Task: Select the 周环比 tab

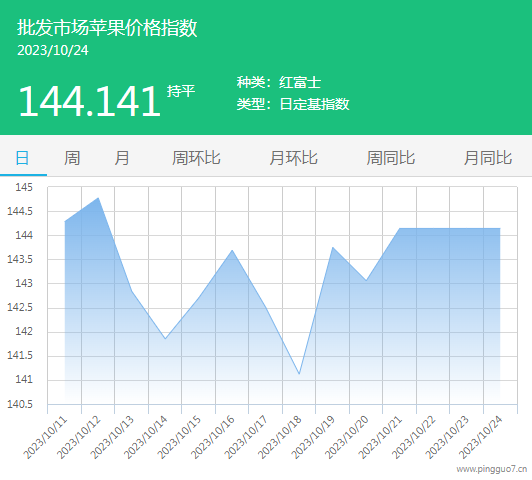Action: click(196, 158)
